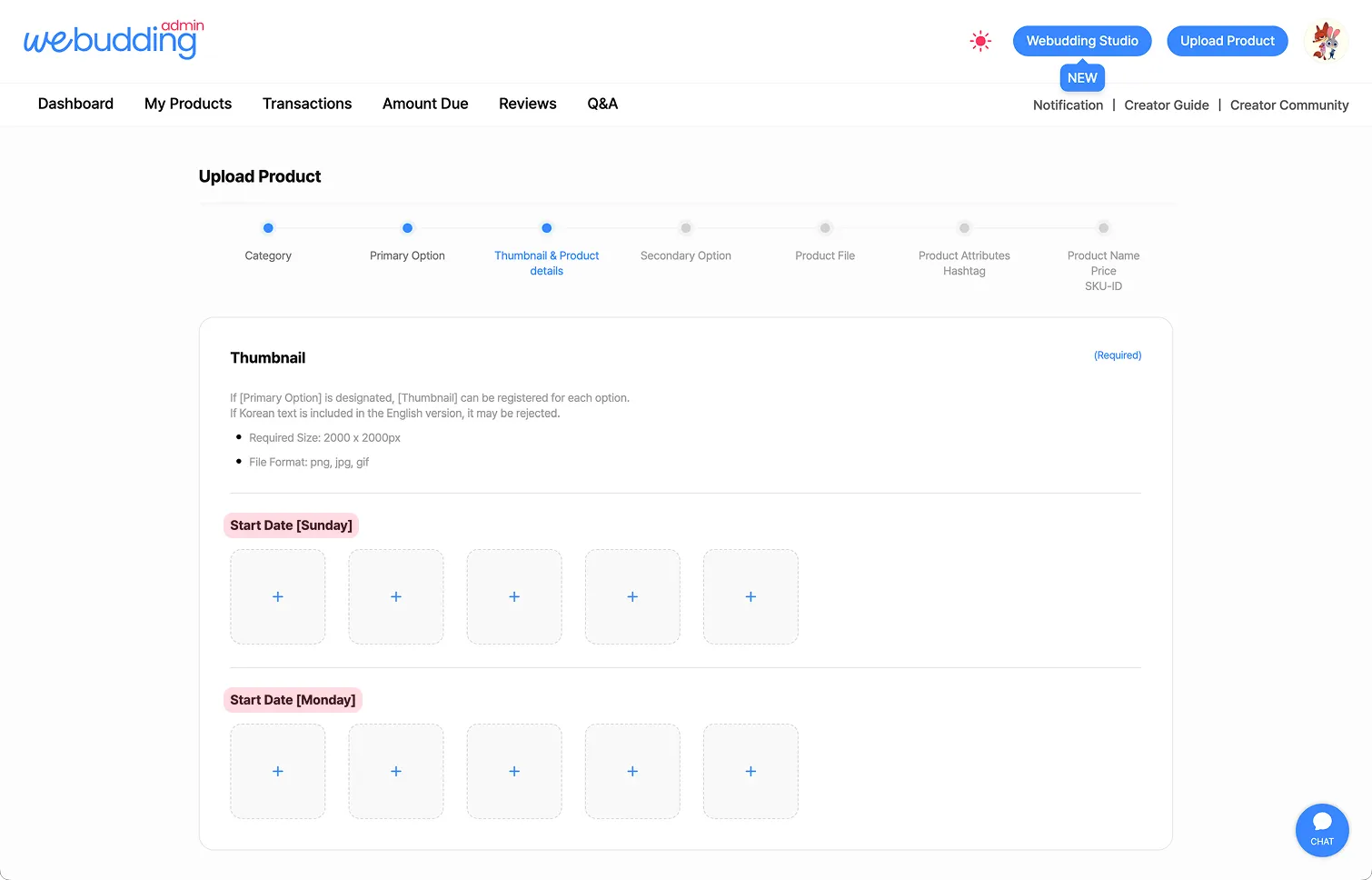This screenshot has width=1372, height=880.
Task: Open the Dashboard tab
Action: pyautogui.click(x=75, y=104)
